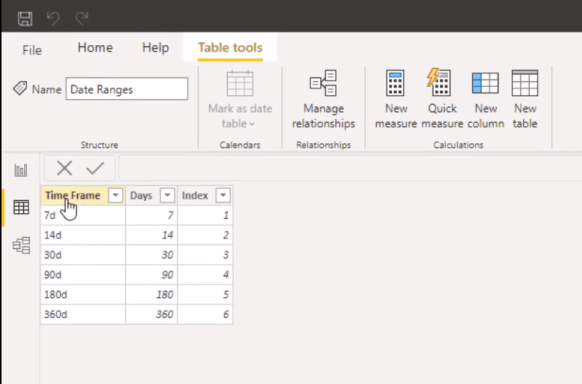Screen dimensions: 582x384
Task: Expand Mark as date table dropdown
Action: coord(240,99)
